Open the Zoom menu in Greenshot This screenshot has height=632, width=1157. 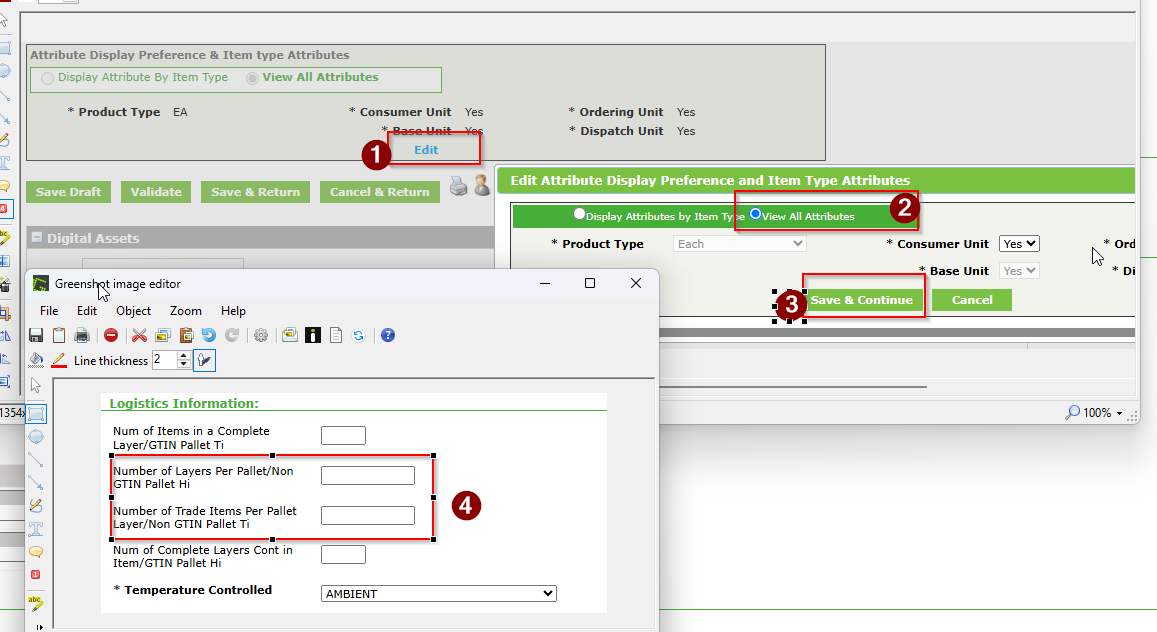[186, 311]
